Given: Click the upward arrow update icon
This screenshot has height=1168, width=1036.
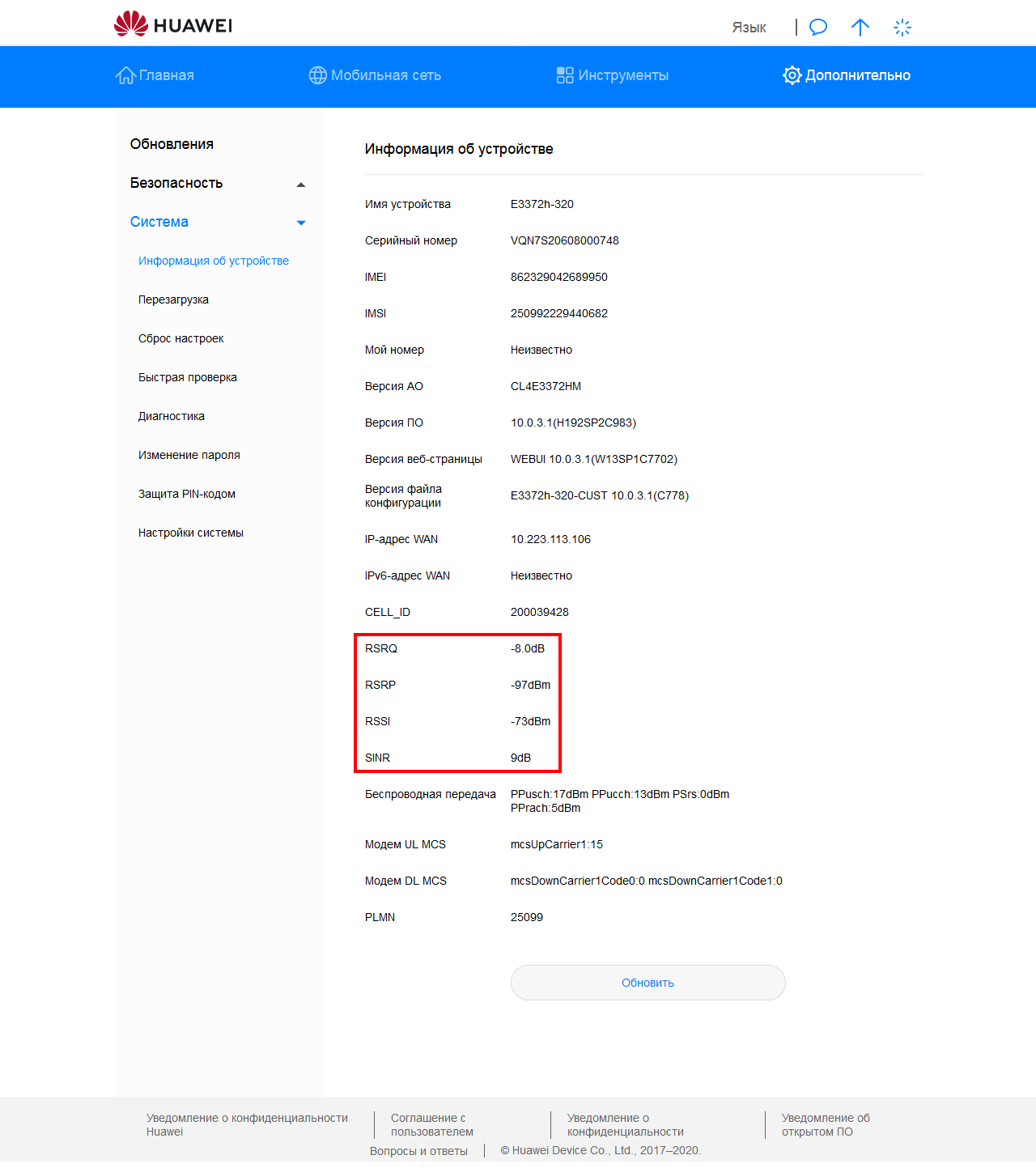Looking at the screenshot, I should (860, 27).
